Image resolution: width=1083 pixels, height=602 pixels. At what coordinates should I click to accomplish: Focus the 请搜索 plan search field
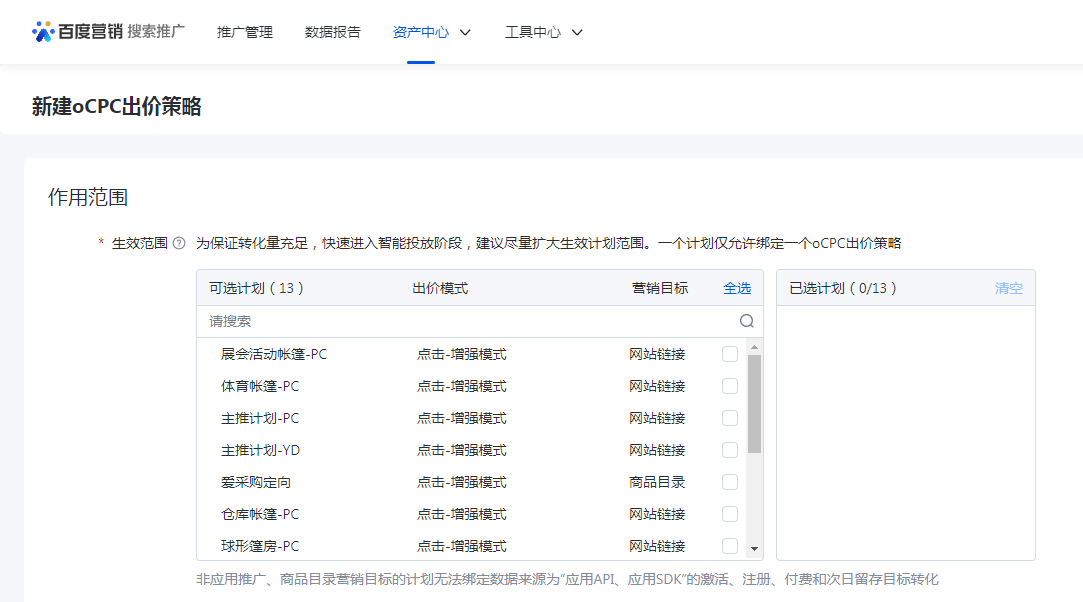point(479,321)
